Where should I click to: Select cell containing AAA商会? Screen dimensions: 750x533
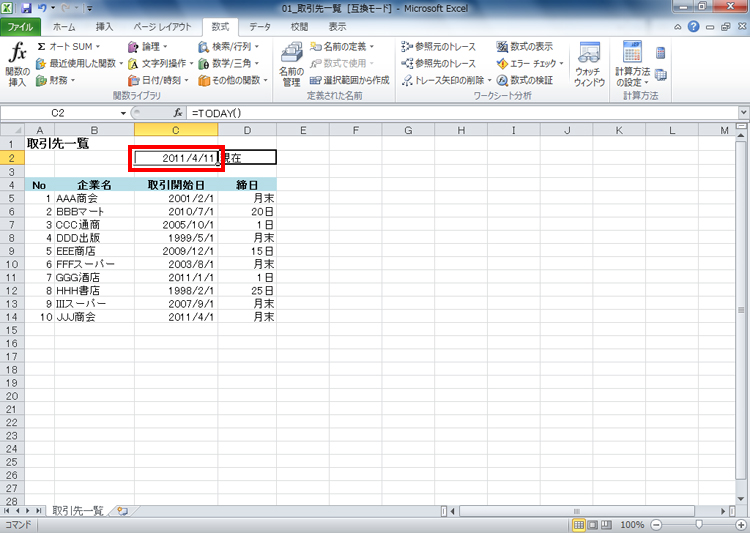[94, 198]
